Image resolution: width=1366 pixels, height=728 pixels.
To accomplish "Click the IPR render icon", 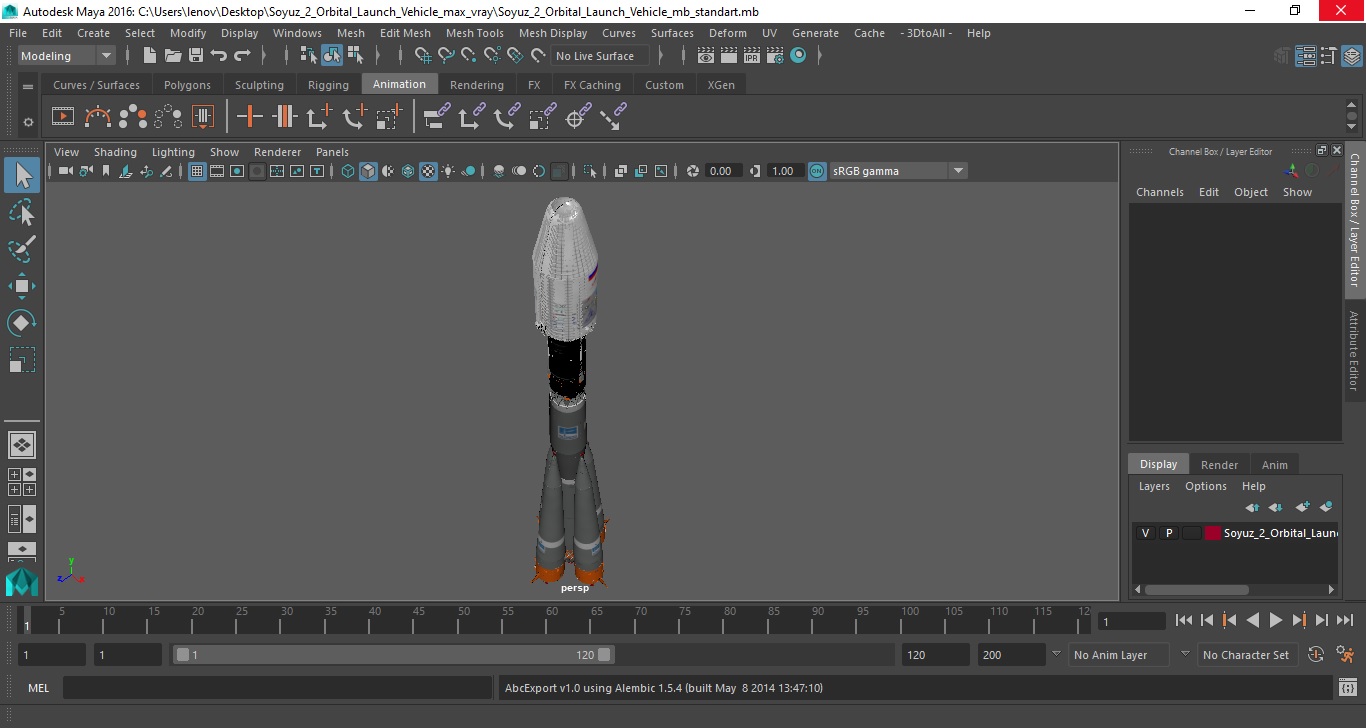I will (x=752, y=56).
